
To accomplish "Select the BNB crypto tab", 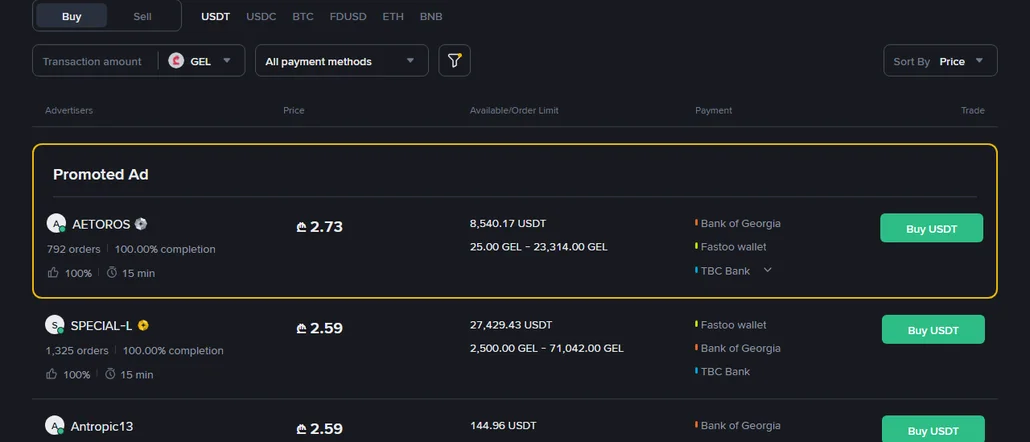I will [431, 16].
